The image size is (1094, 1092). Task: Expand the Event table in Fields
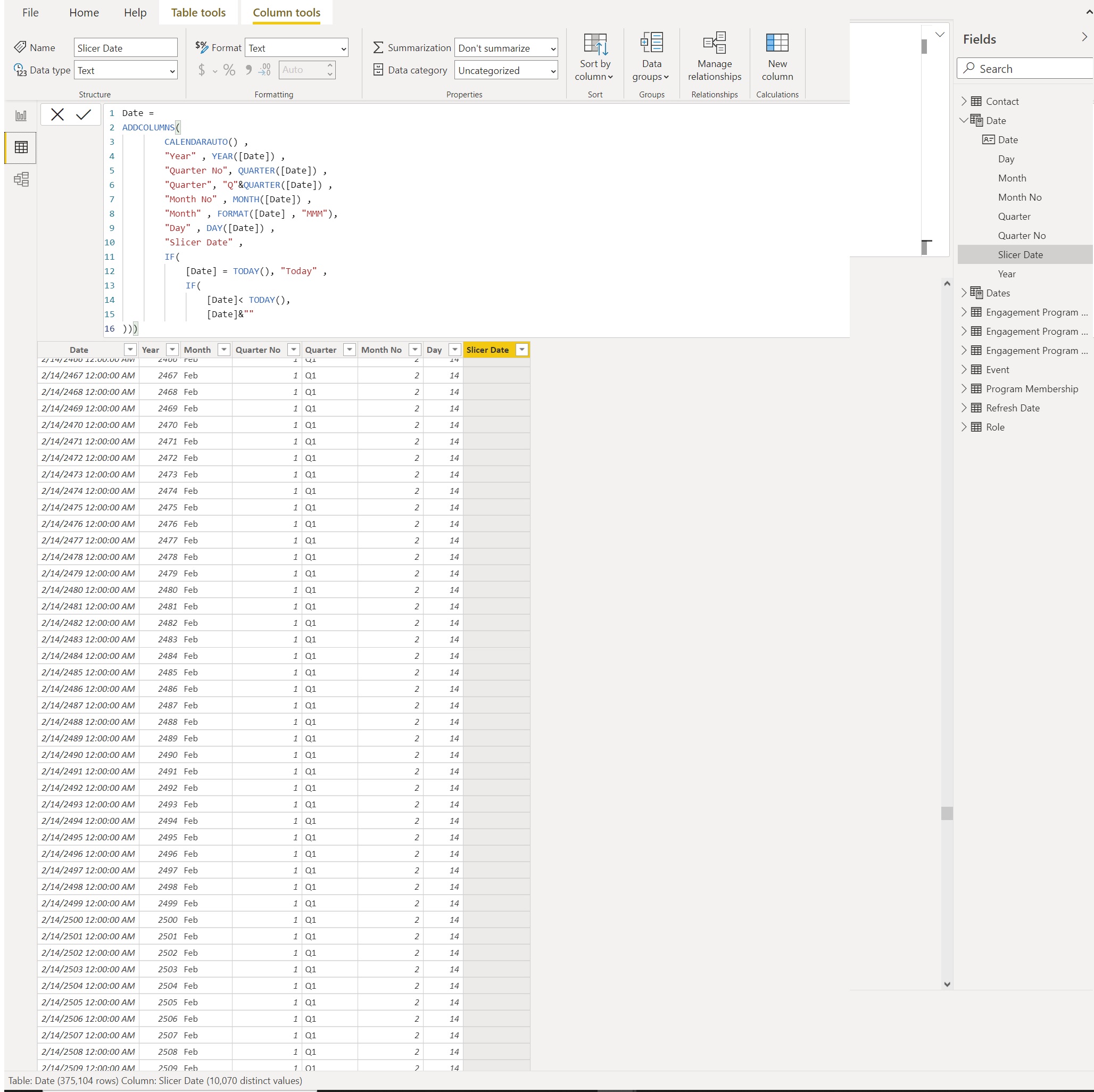pos(964,369)
